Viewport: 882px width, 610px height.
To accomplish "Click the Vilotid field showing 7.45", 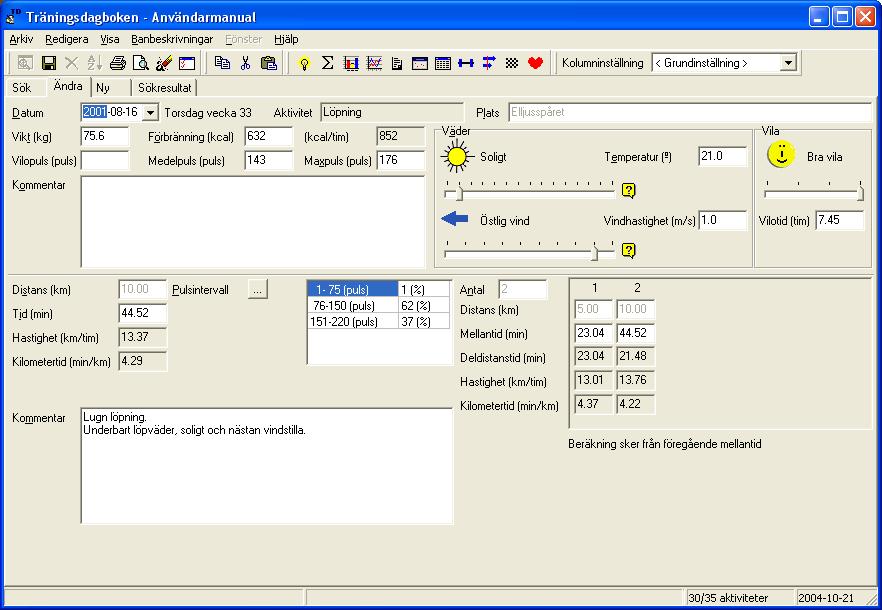I will pos(840,221).
